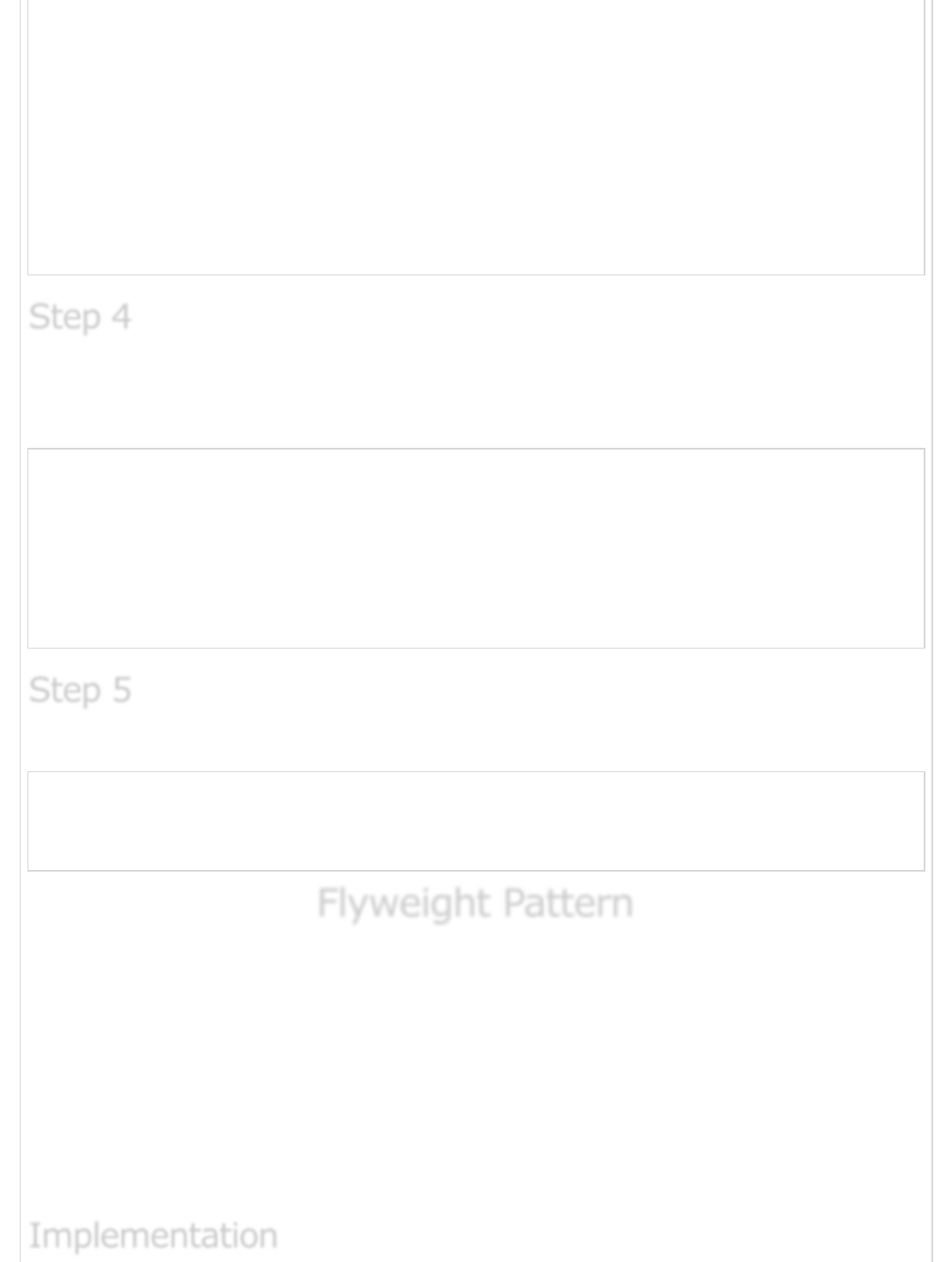The width and height of the screenshot is (952, 1262).
Task: Click the page's right vertical border line
Action: click(931, 601)
